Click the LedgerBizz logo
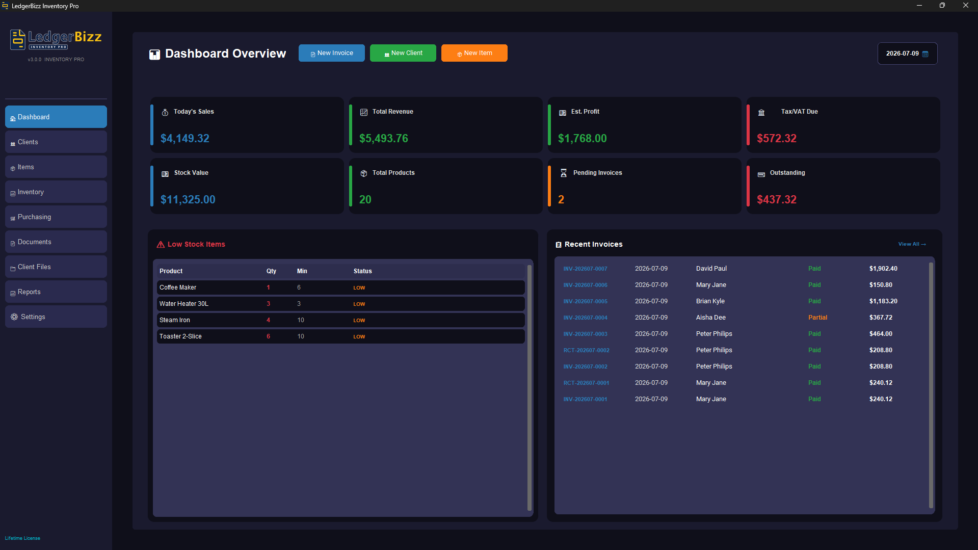978x550 pixels. click(x=56, y=39)
